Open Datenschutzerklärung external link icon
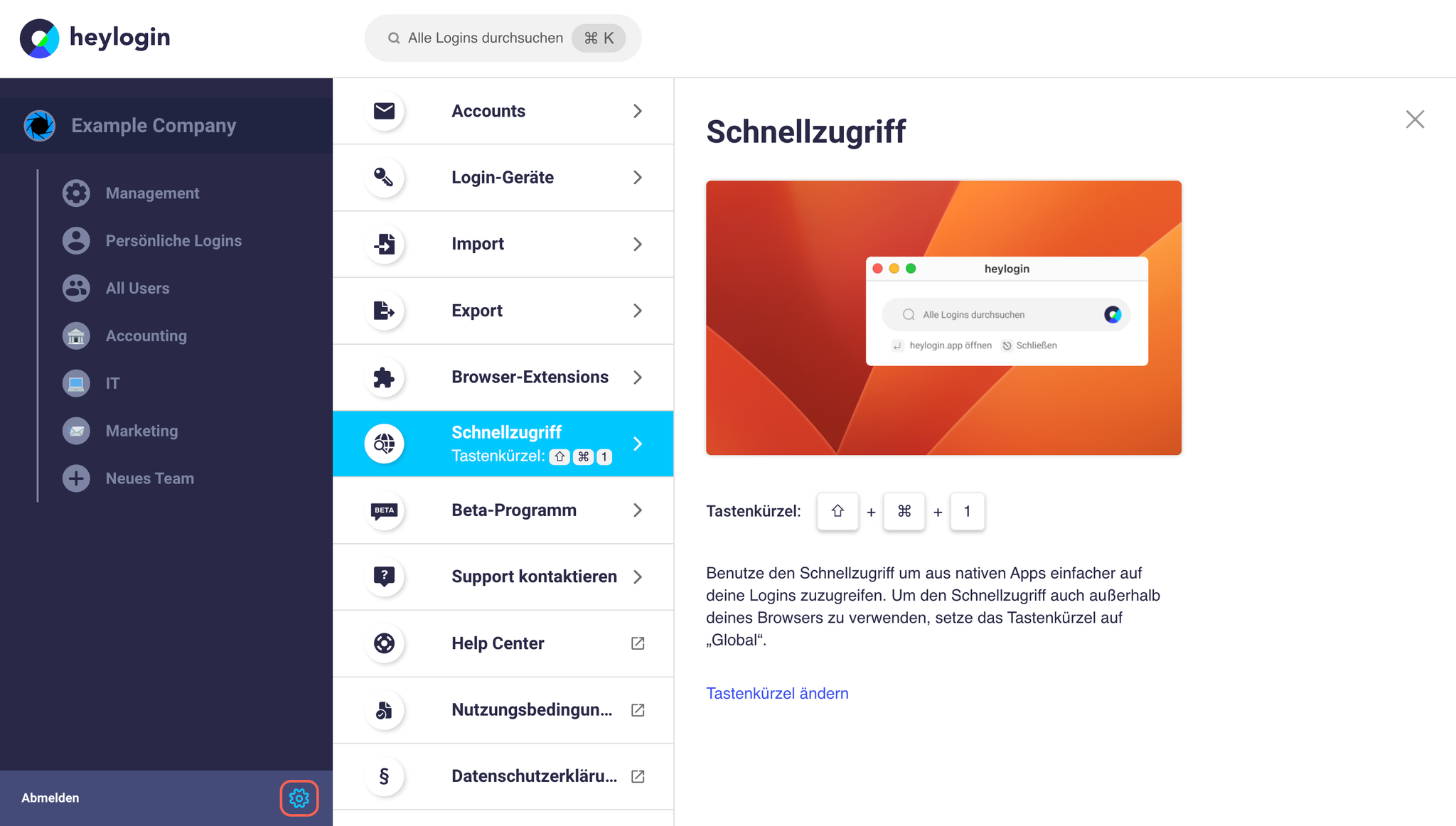This screenshot has height=826, width=1456. (x=638, y=776)
